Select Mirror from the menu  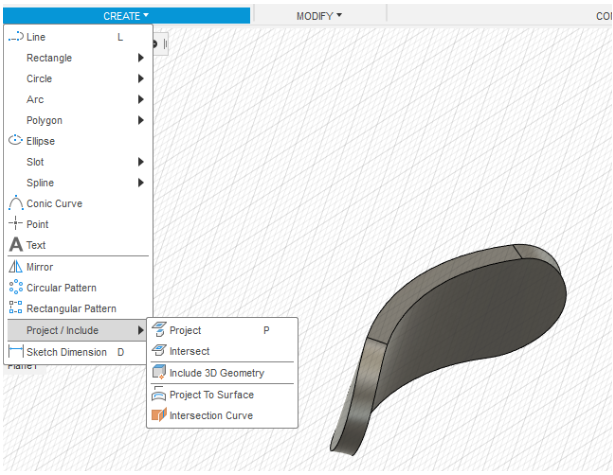click(78, 267)
